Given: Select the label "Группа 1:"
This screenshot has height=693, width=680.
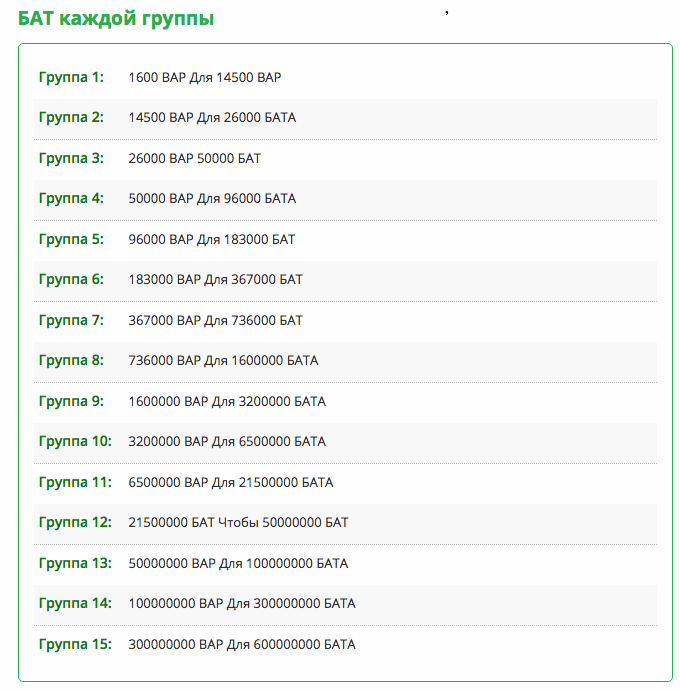Looking at the screenshot, I should [x=71, y=77].
